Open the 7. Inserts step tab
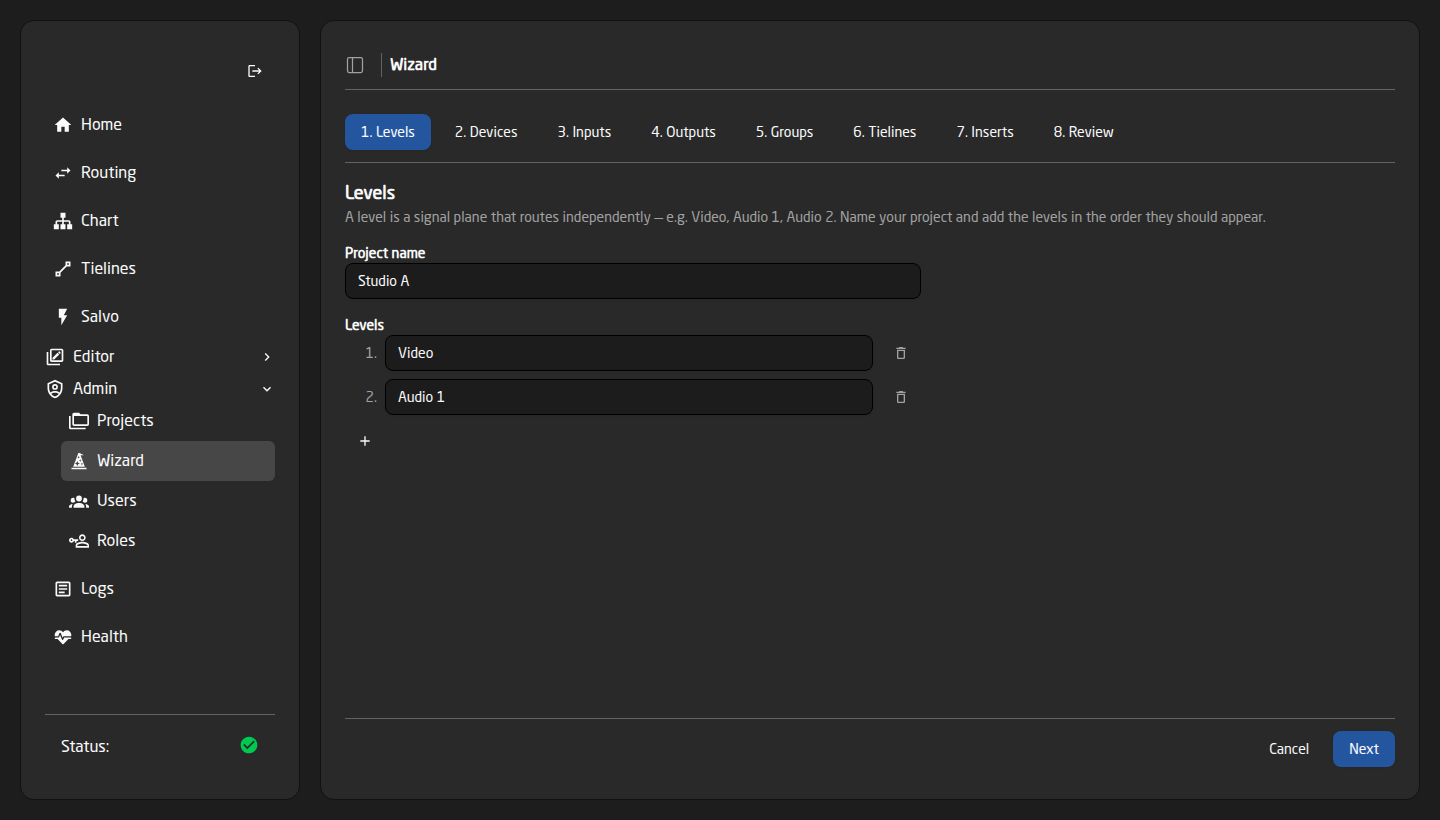The width and height of the screenshot is (1440, 820). click(985, 132)
